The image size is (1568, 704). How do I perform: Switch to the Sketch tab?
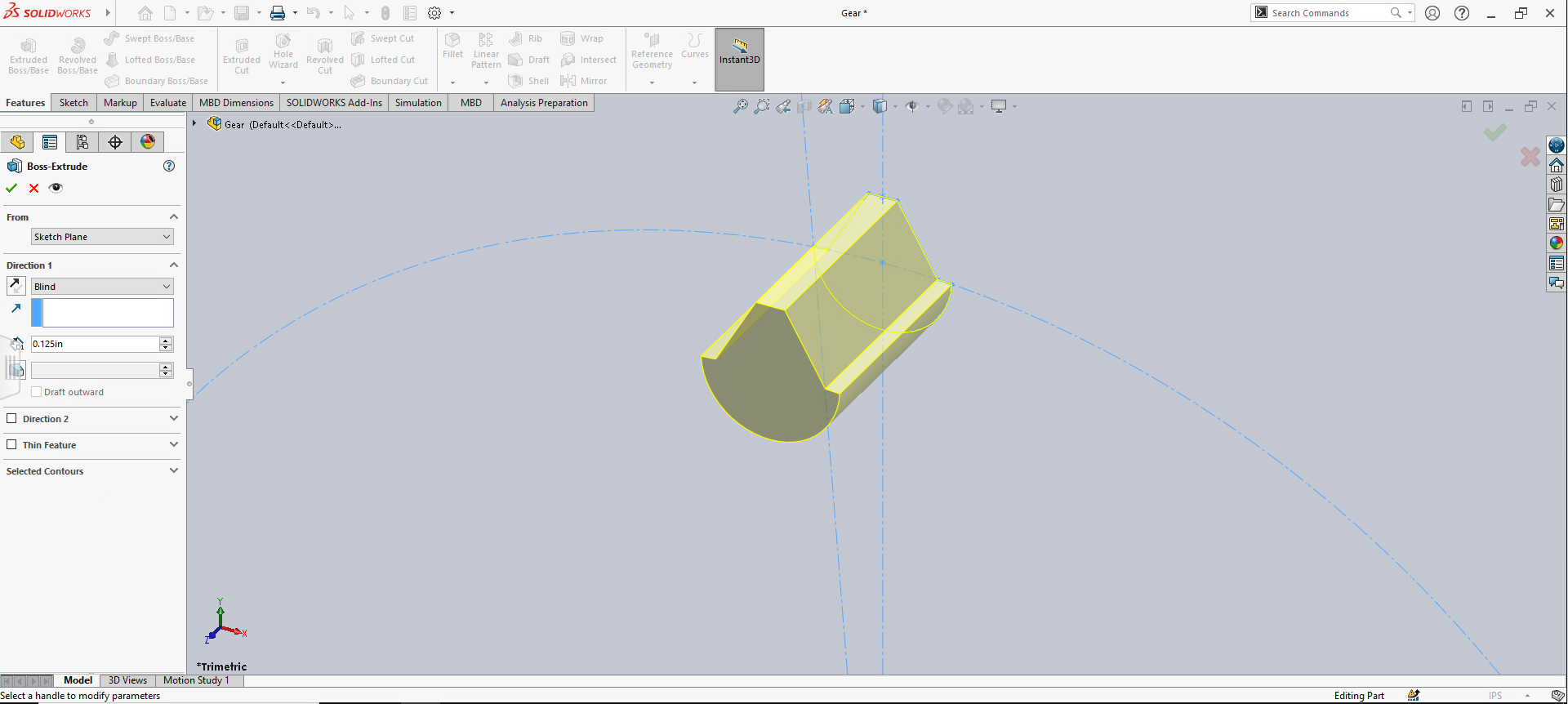(x=73, y=103)
